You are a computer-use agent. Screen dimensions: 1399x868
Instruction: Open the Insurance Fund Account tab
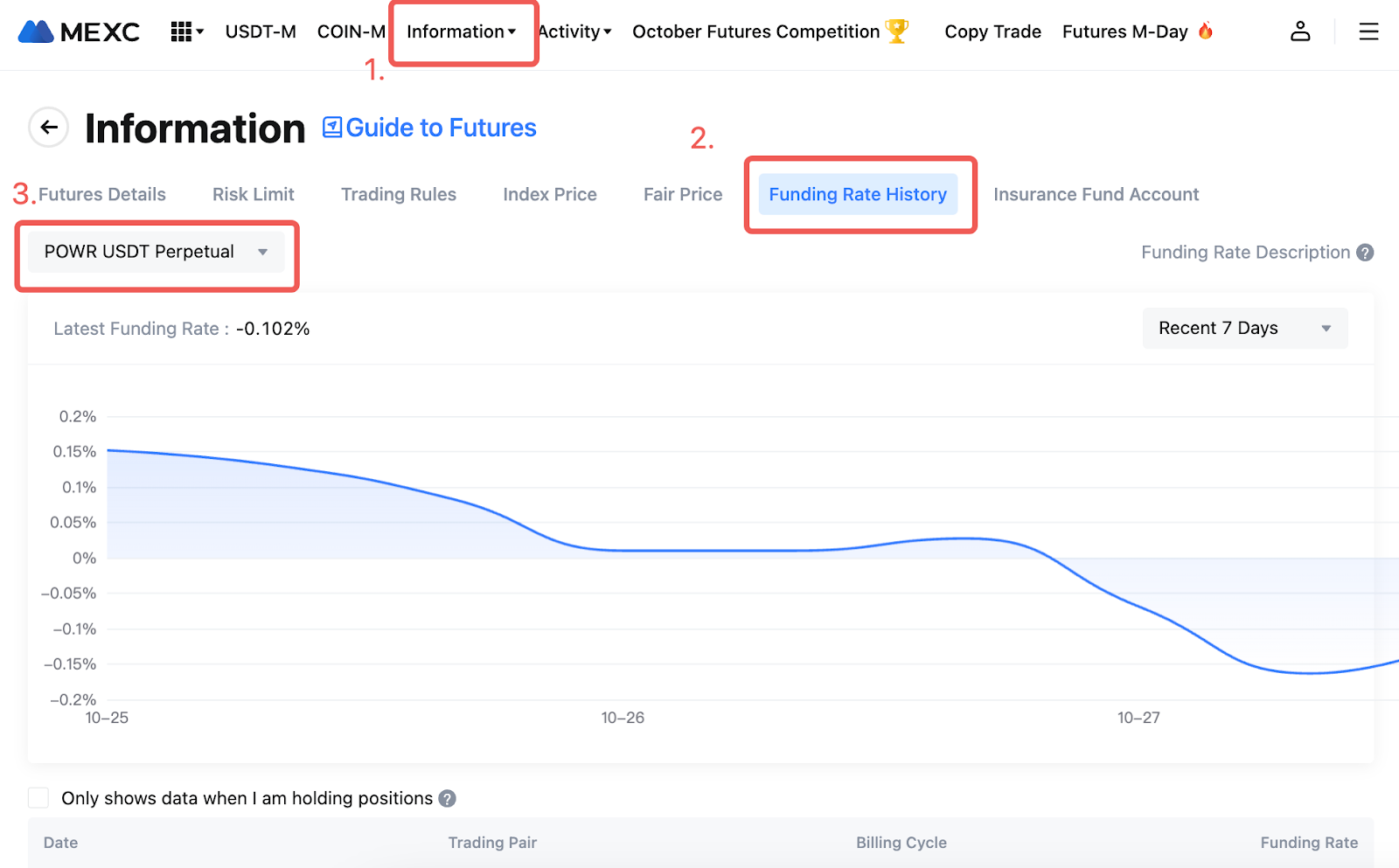(x=1096, y=194)
